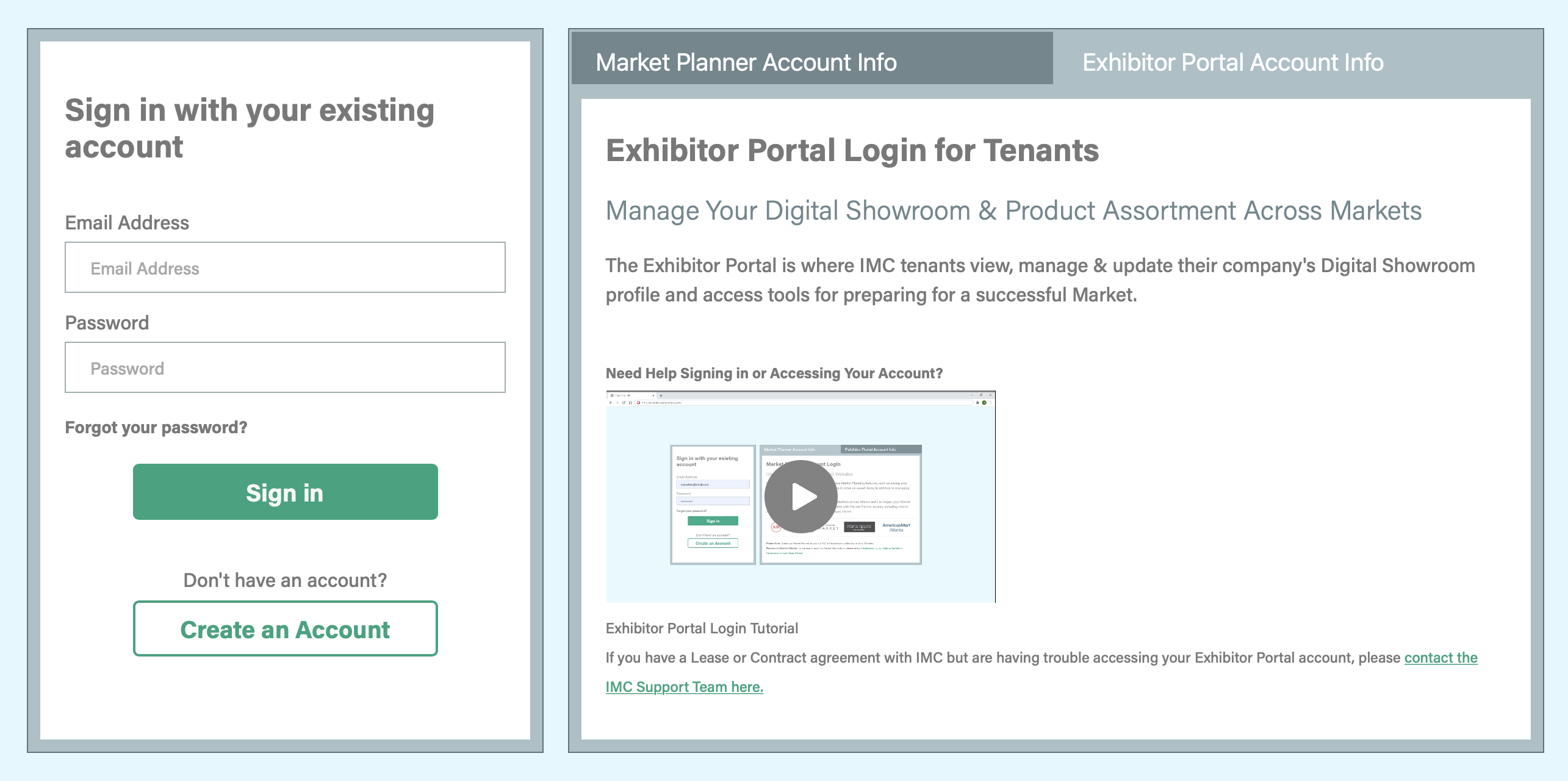The width and height of the screenshot is (1568, 781).
Task: Play the Exhibitor Portal Login Tutorial video
Action: (800, 497)
